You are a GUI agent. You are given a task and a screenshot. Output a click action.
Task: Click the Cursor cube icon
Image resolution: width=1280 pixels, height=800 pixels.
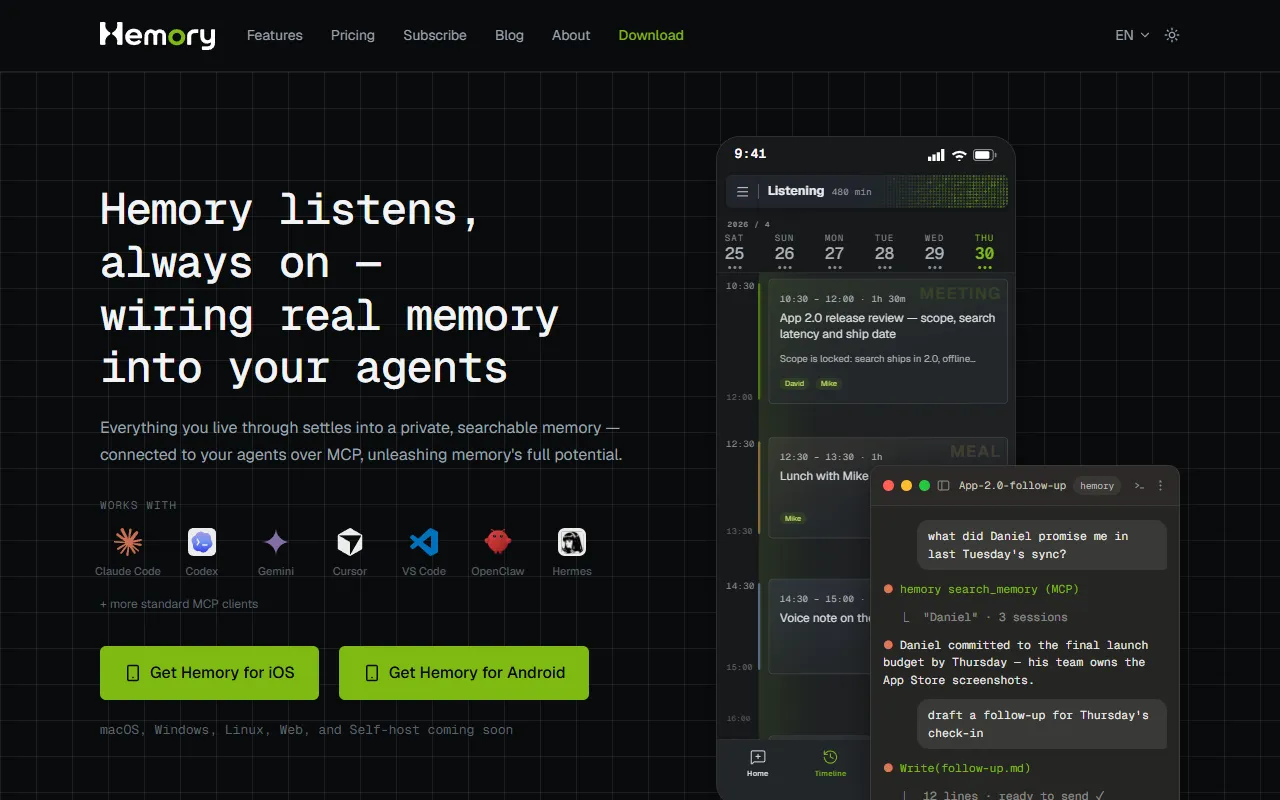click(x=350, y=542)
